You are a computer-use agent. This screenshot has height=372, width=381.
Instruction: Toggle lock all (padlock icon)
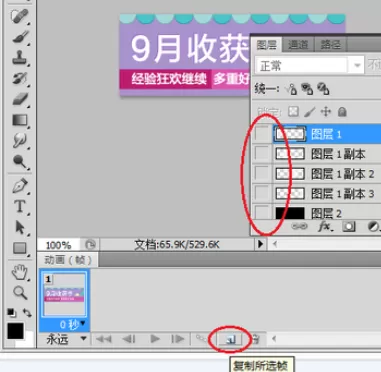(x=342, y=112)
